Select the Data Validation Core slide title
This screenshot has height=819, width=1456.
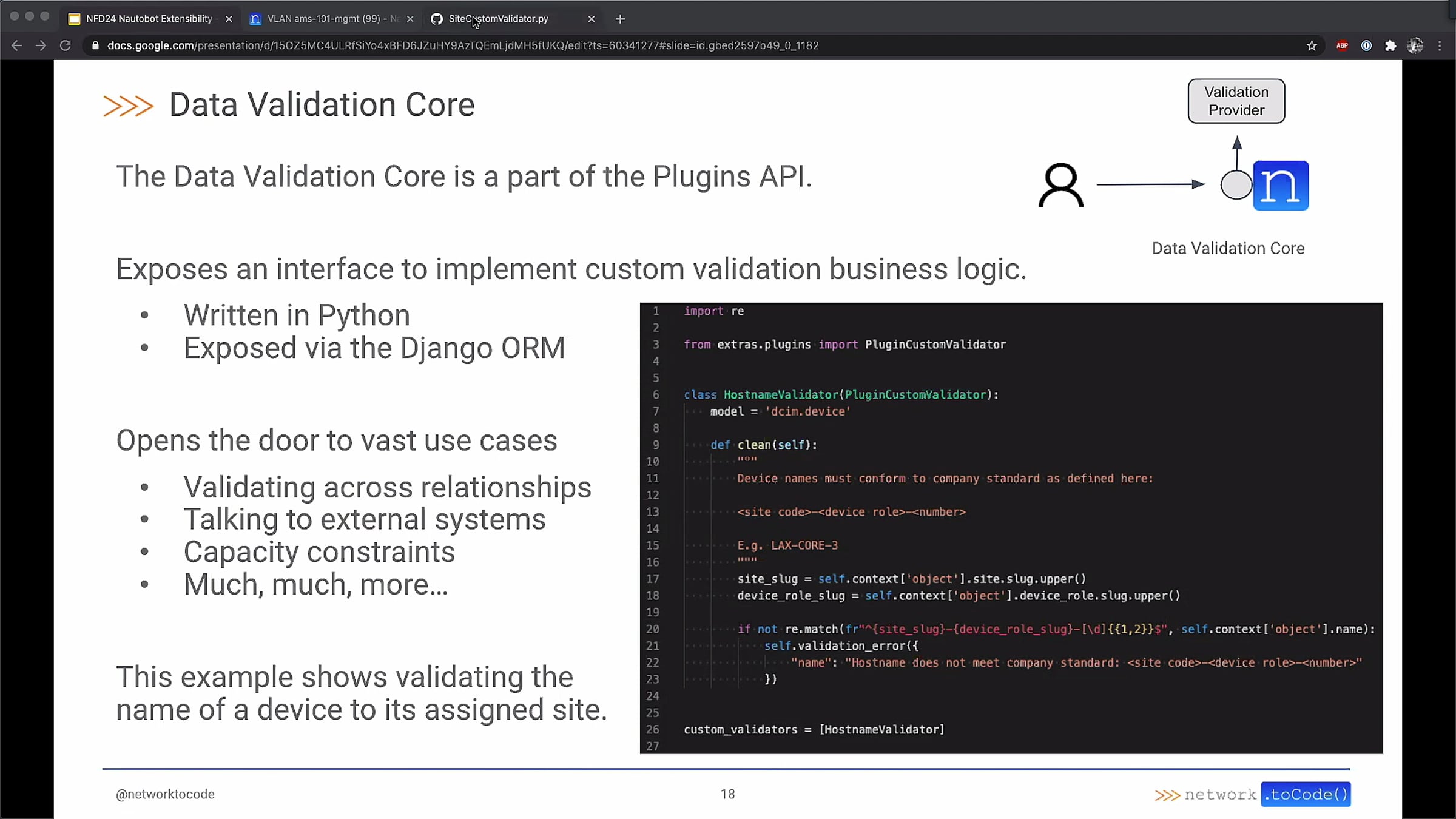(x=322, y=105)
